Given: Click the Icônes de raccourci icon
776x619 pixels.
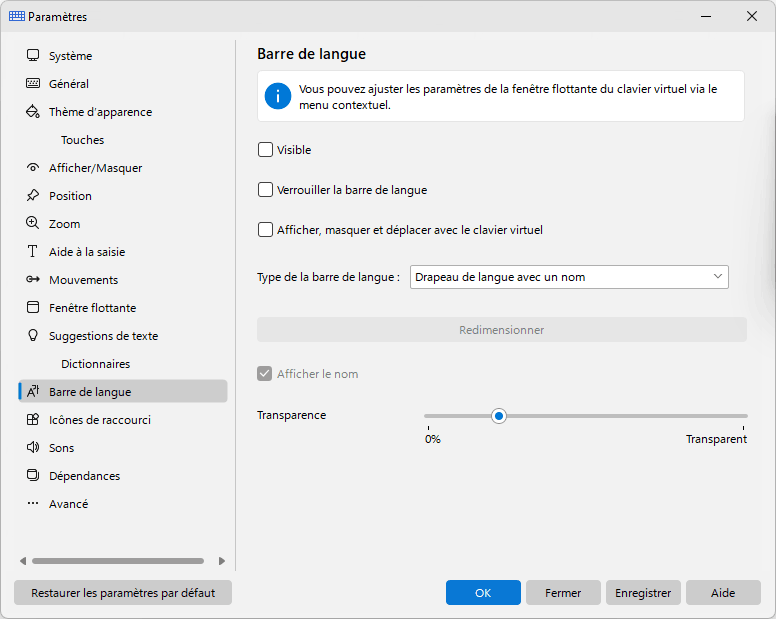Looking at the screenshot, I should tap(33, 420).
